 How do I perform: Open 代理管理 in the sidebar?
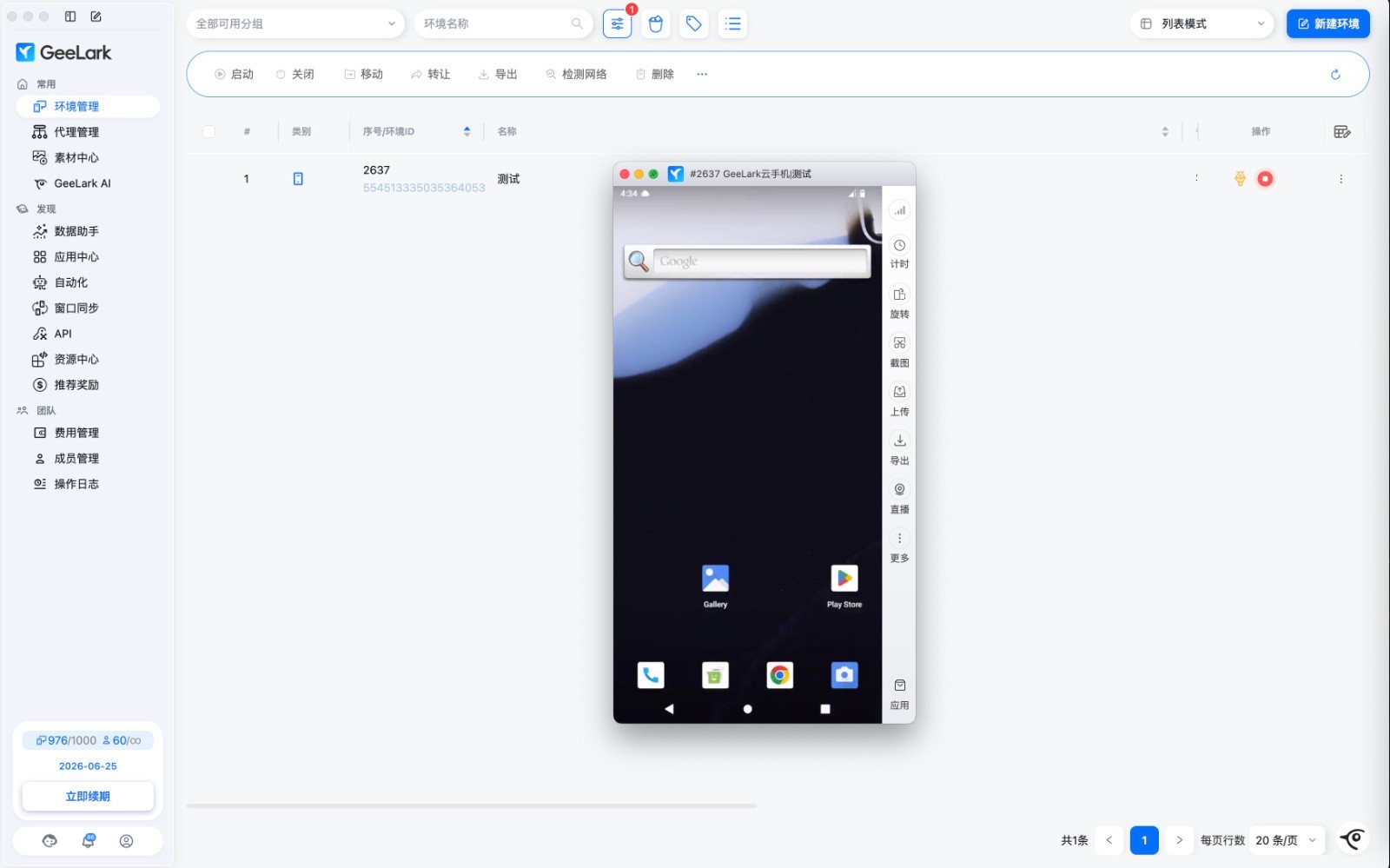pos(76,132)
